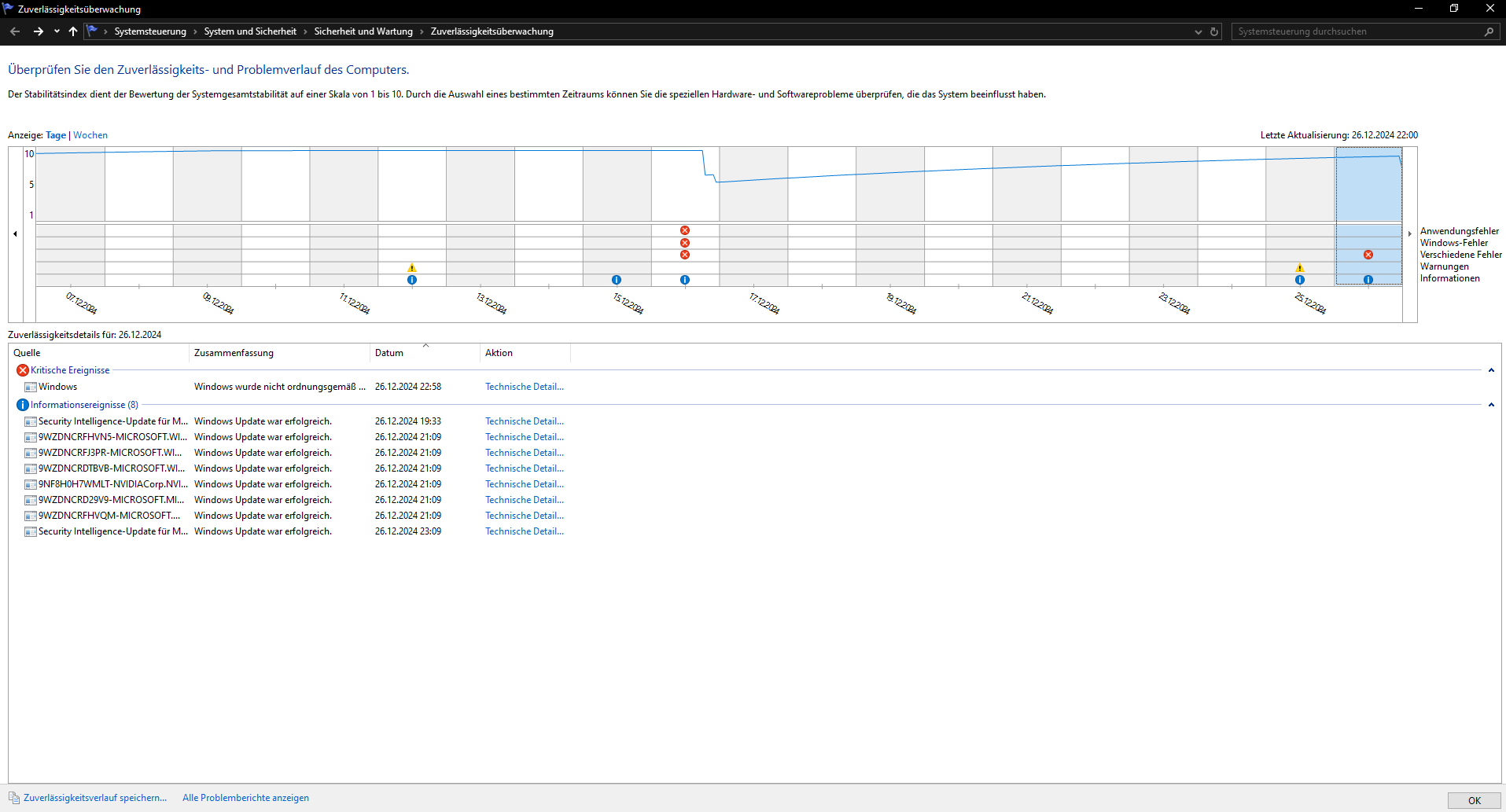This screenshot has width=1506, height=812.
Task: Open Zuverlässigkeitsverlauf speichern link
Action: (95, 798)
